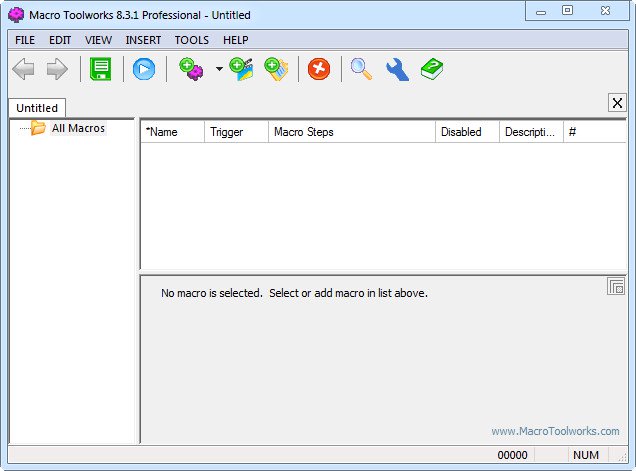The image size is (636, 471).
Task: Maximize the Macro Toolworks window
Action: [x=567, y=11]
